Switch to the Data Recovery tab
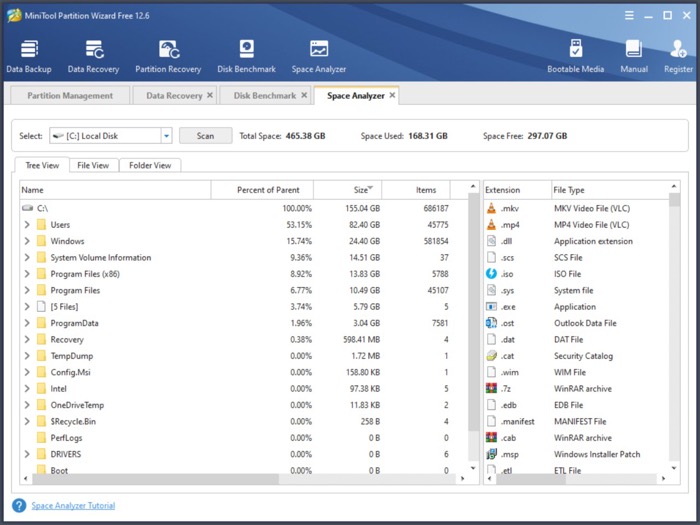Viewport: 700px width, 525px height. (174, 96)
